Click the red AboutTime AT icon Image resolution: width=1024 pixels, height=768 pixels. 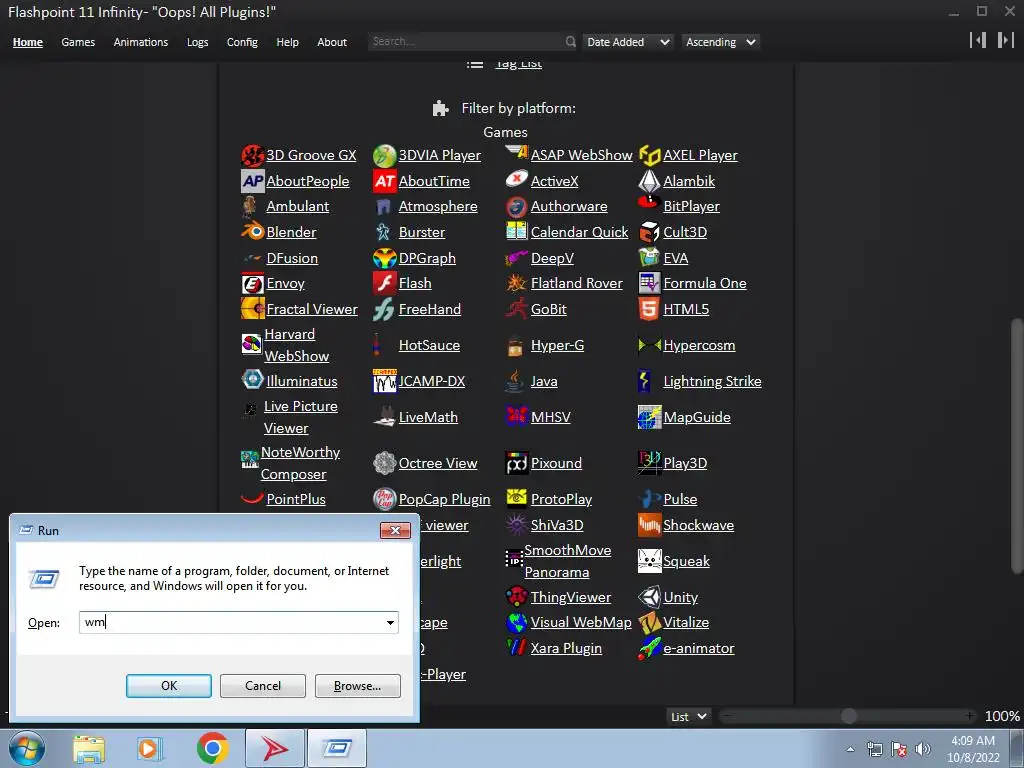(x=385, y=182)
